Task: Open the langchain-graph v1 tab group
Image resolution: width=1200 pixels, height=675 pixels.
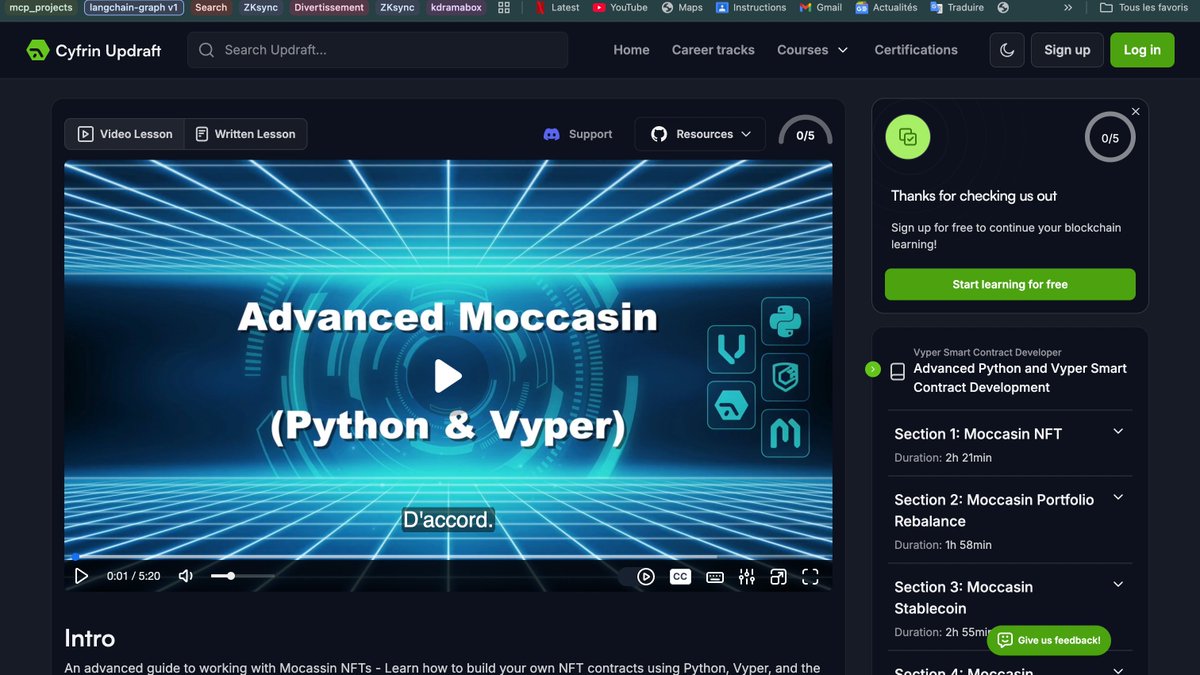Action: [x=133, y=7]
